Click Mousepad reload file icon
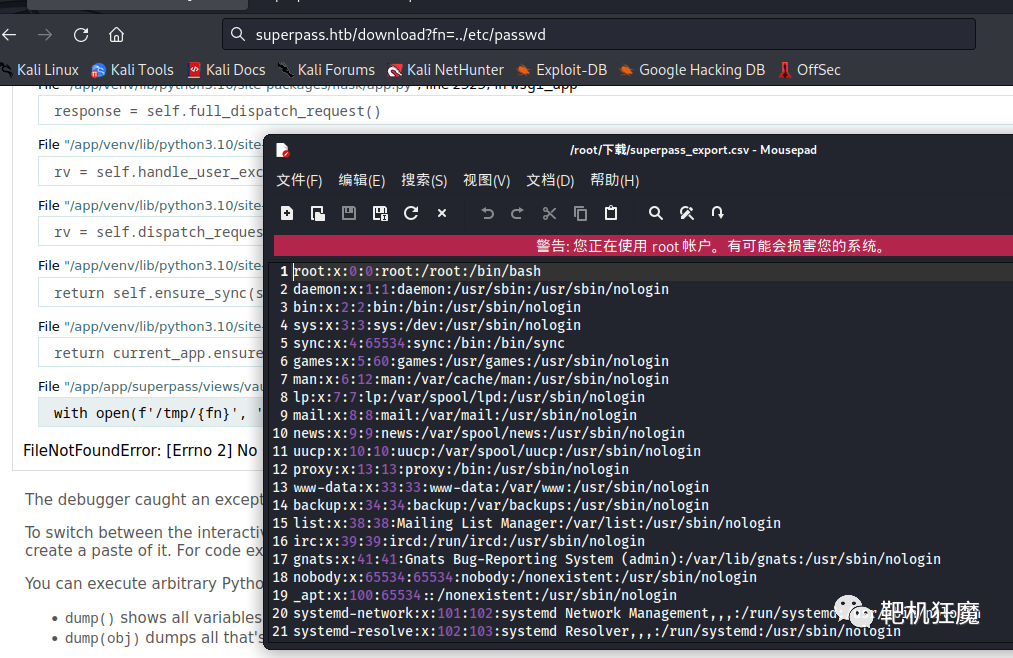The width and height of the screenshot is (1013, 658). (x=411, y=213)
